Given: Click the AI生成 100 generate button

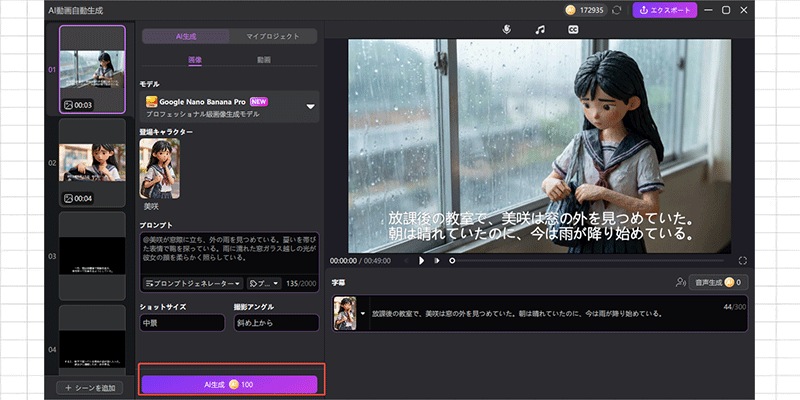Looking at the screenshot, I should pyautogui.click(x=229, y=384).
